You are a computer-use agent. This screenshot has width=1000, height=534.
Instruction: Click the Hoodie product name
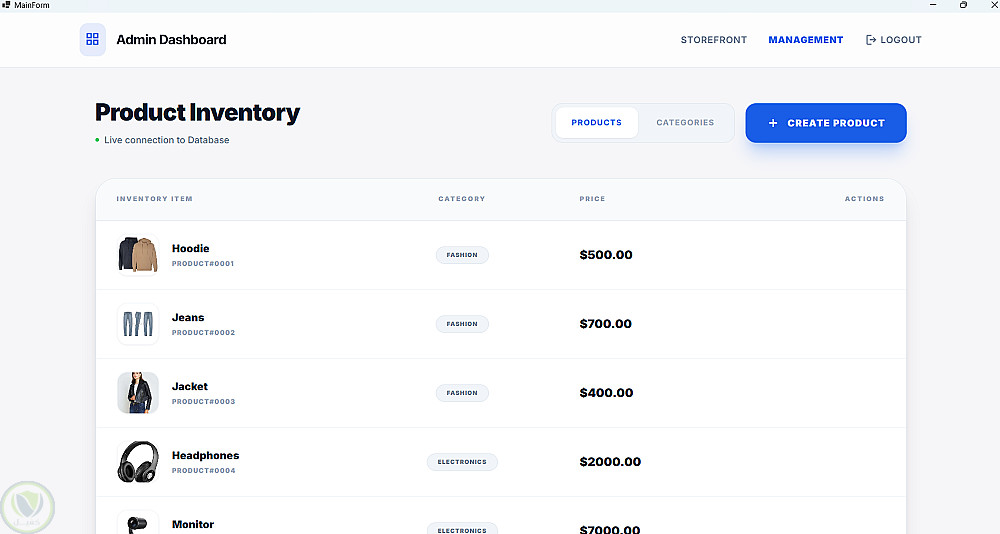coord(190,248)
